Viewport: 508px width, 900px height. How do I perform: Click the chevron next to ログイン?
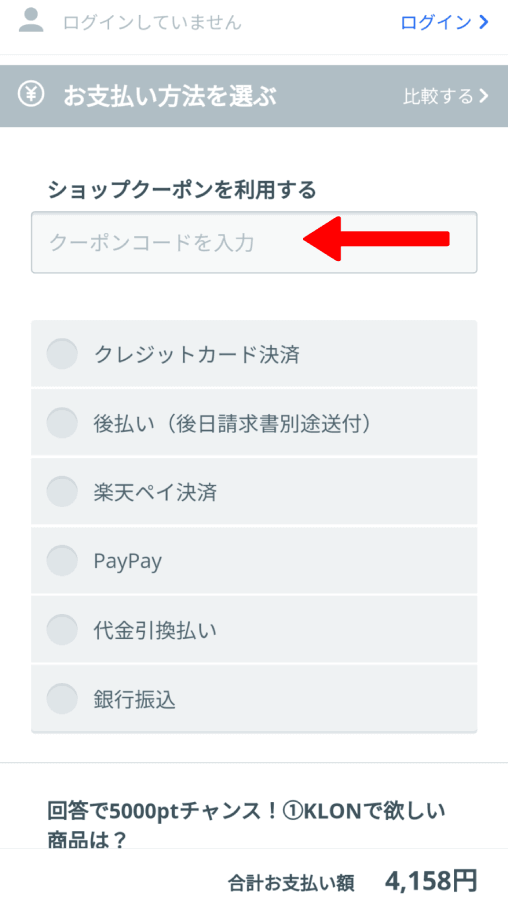[484, 22]
